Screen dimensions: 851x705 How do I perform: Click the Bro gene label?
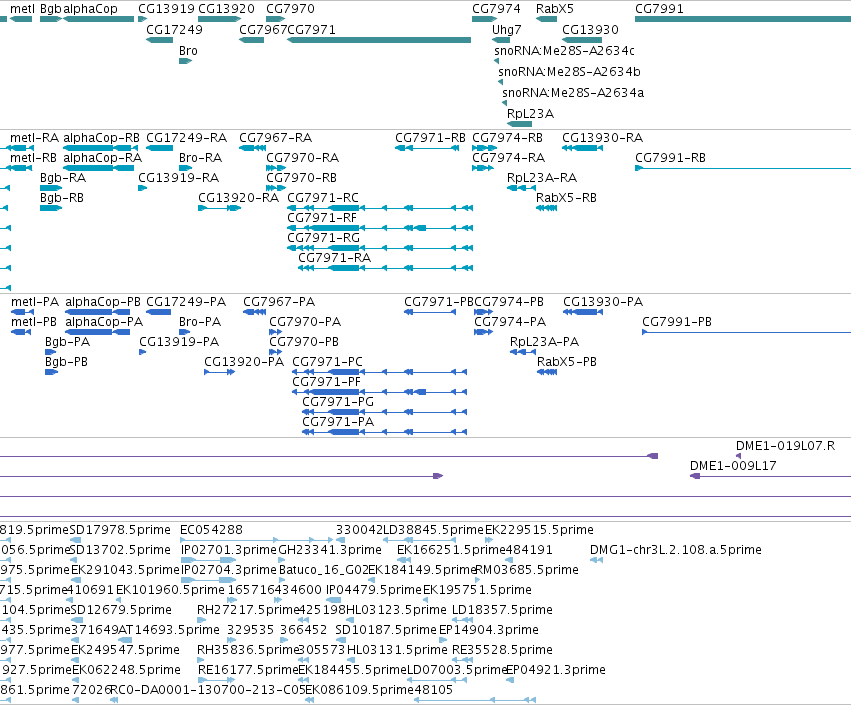pos(188,50)
